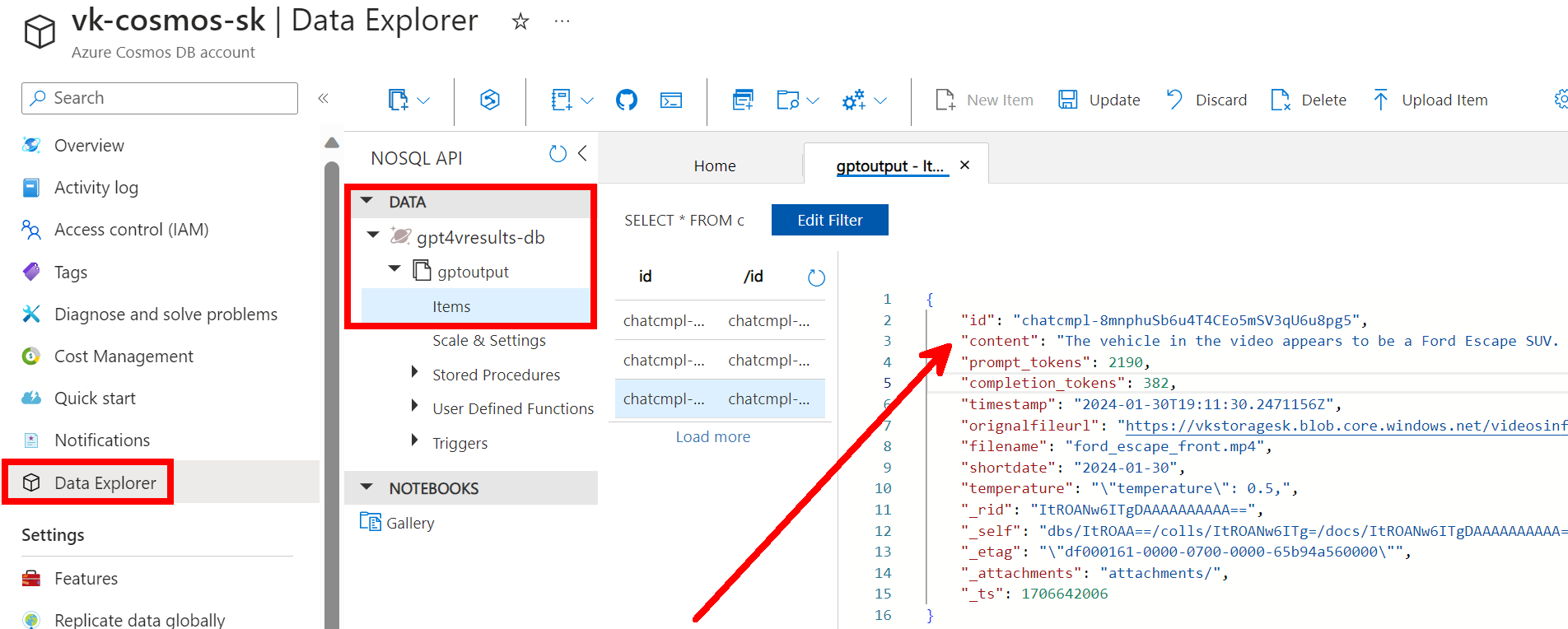Click New Item in toolbar
The width and height of the screenshot is (1568, 629).
pos(984,100)
